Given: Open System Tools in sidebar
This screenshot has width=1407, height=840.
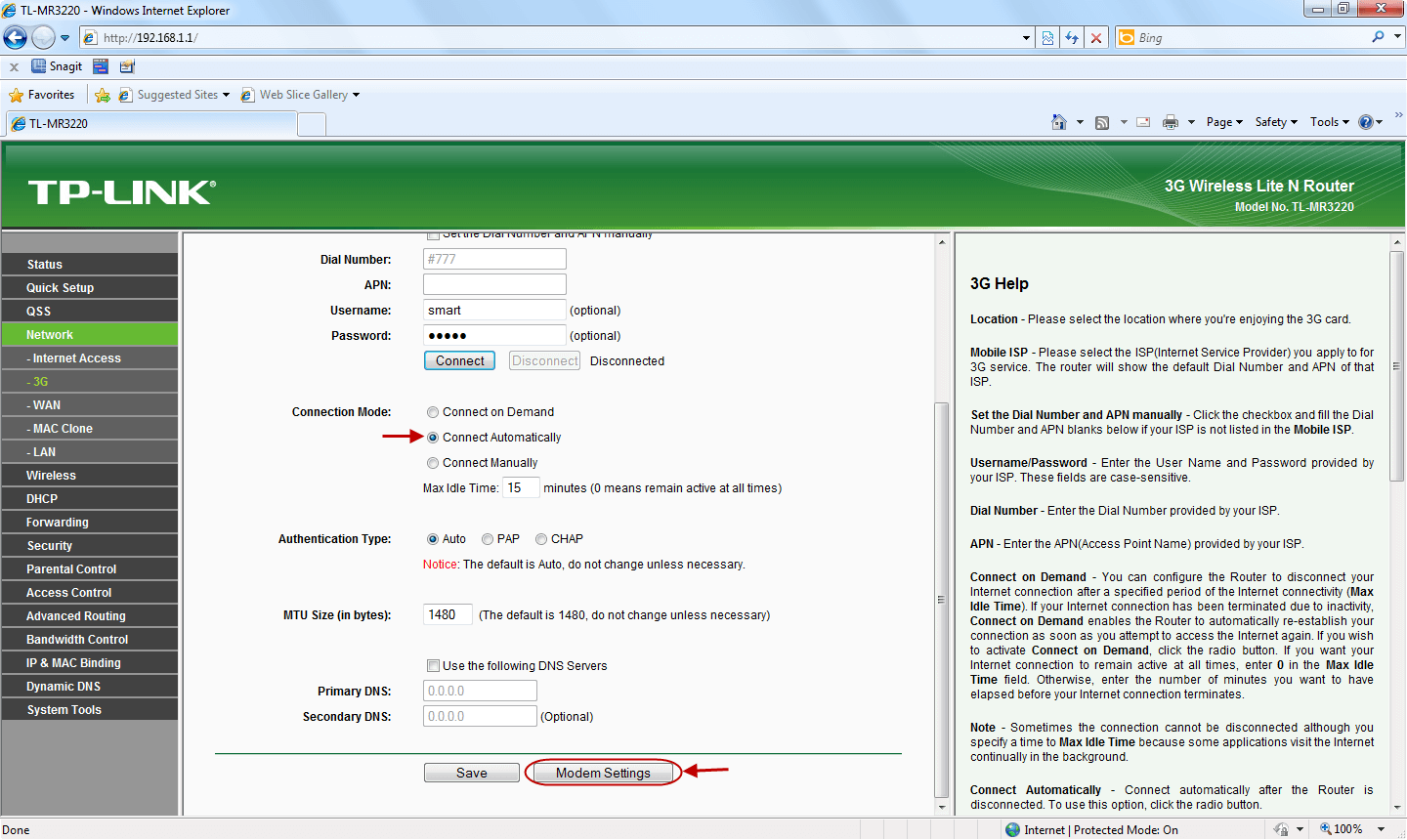Looking at the screenshot, I should pyautogui.click(x=90, y=710).
